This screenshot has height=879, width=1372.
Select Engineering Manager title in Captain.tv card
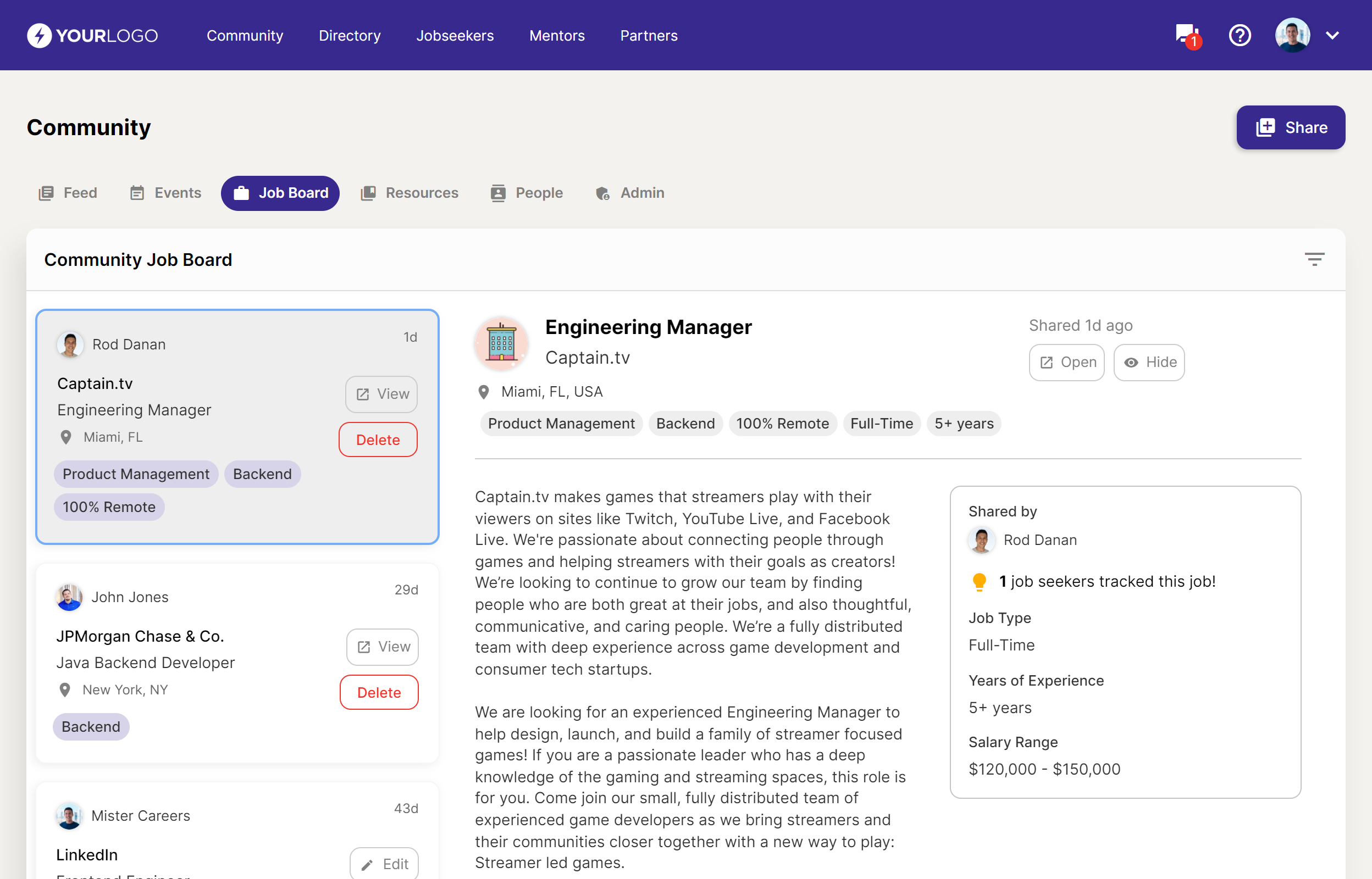134,410
